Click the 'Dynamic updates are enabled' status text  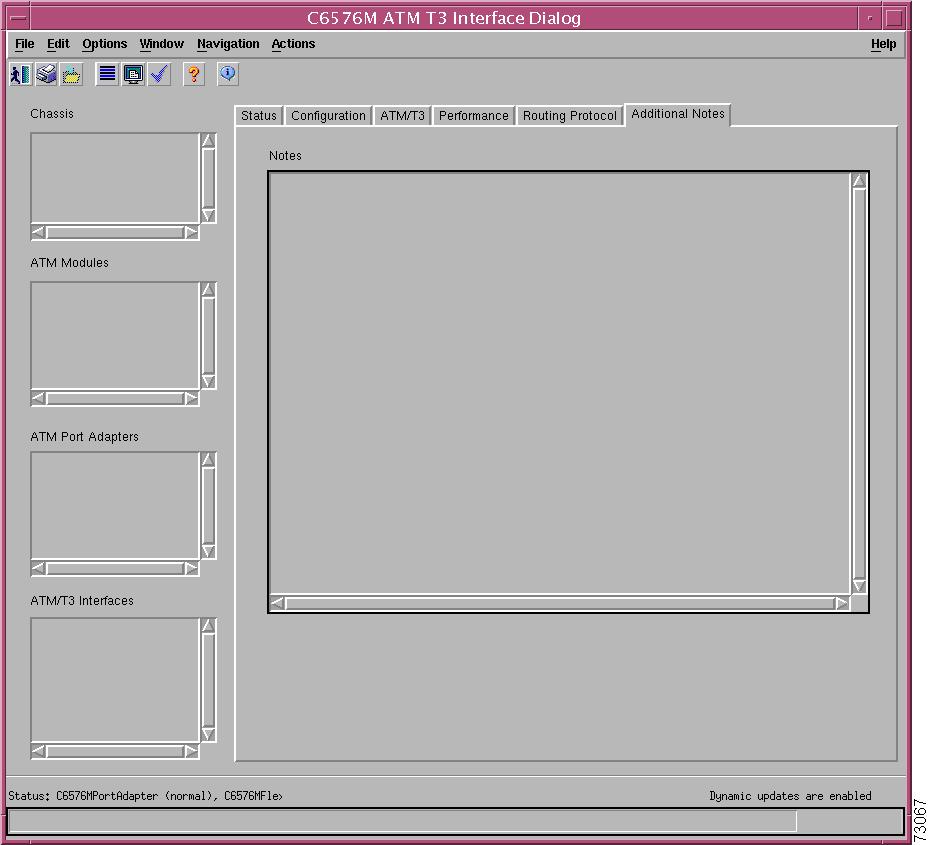point(790,796)
